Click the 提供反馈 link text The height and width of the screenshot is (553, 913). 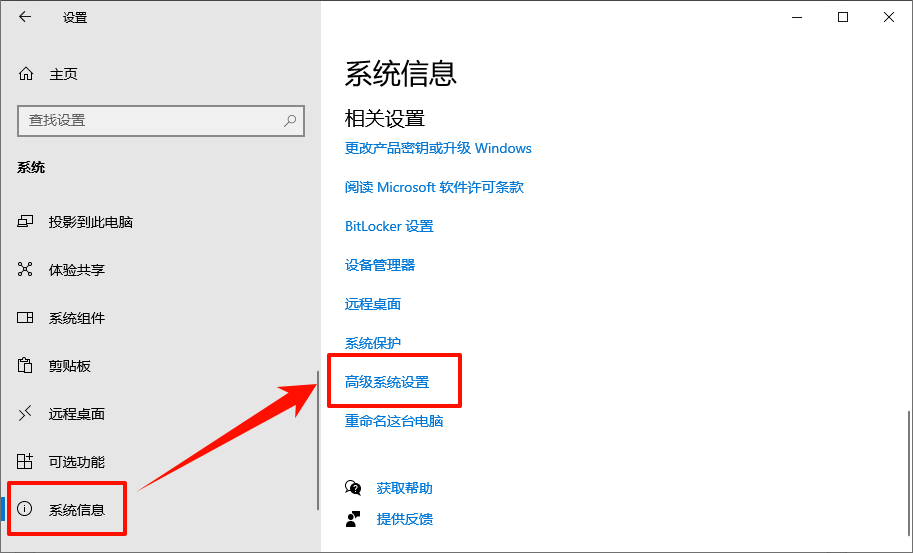tap(405, 519)
